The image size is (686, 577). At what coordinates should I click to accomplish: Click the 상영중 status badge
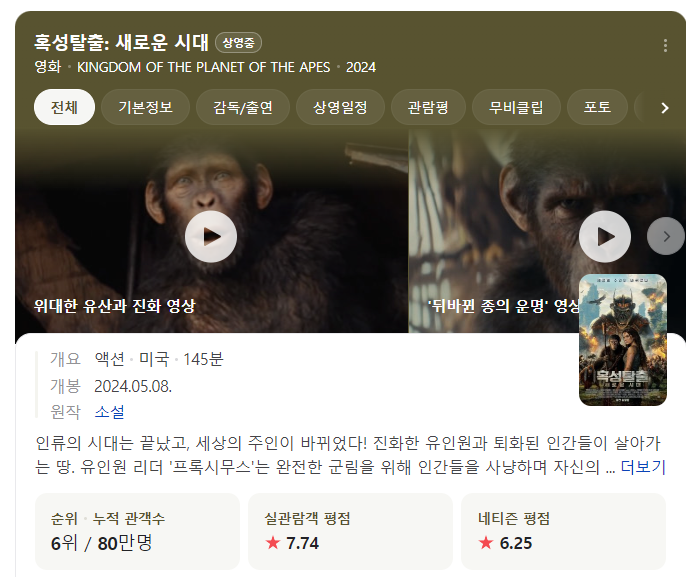(x=238, y=43)
